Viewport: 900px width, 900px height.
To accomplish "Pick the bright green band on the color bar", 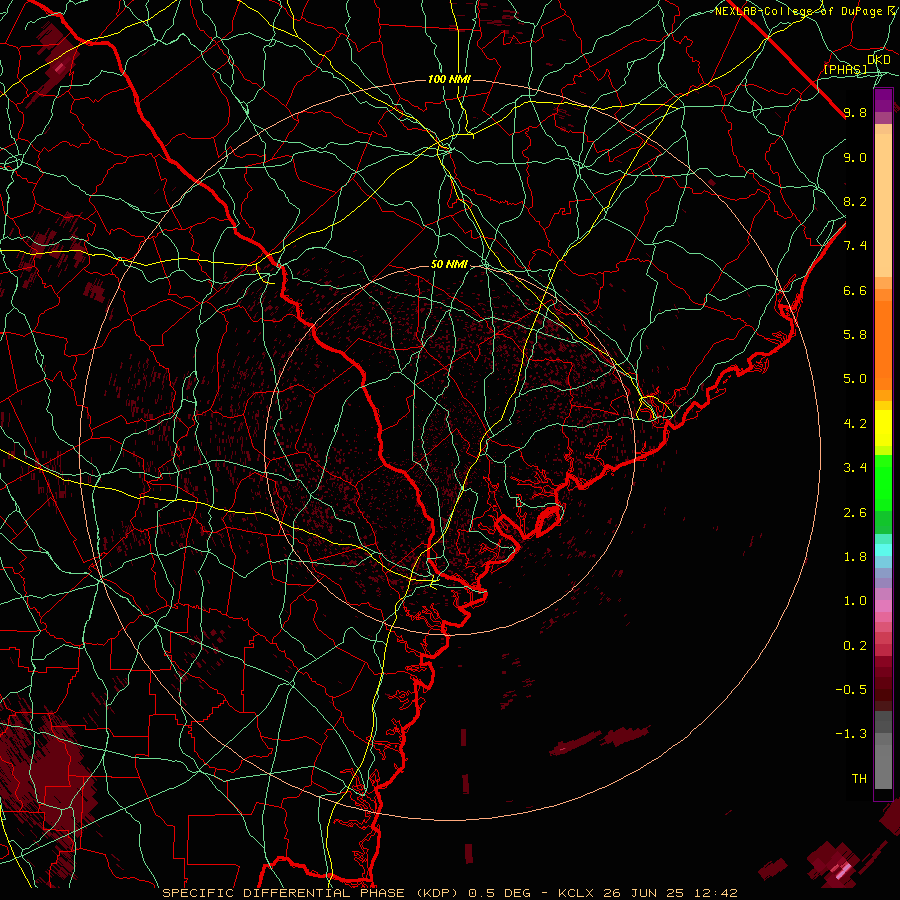I will [883, 482].
